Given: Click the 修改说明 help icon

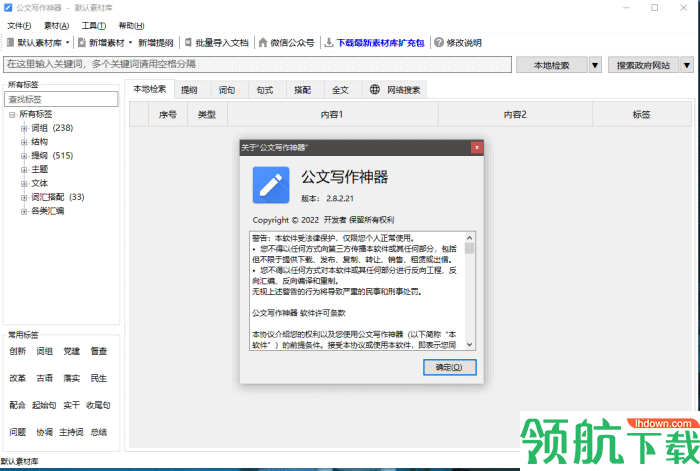Looking at the screenshot, I should tap(439, 42).
